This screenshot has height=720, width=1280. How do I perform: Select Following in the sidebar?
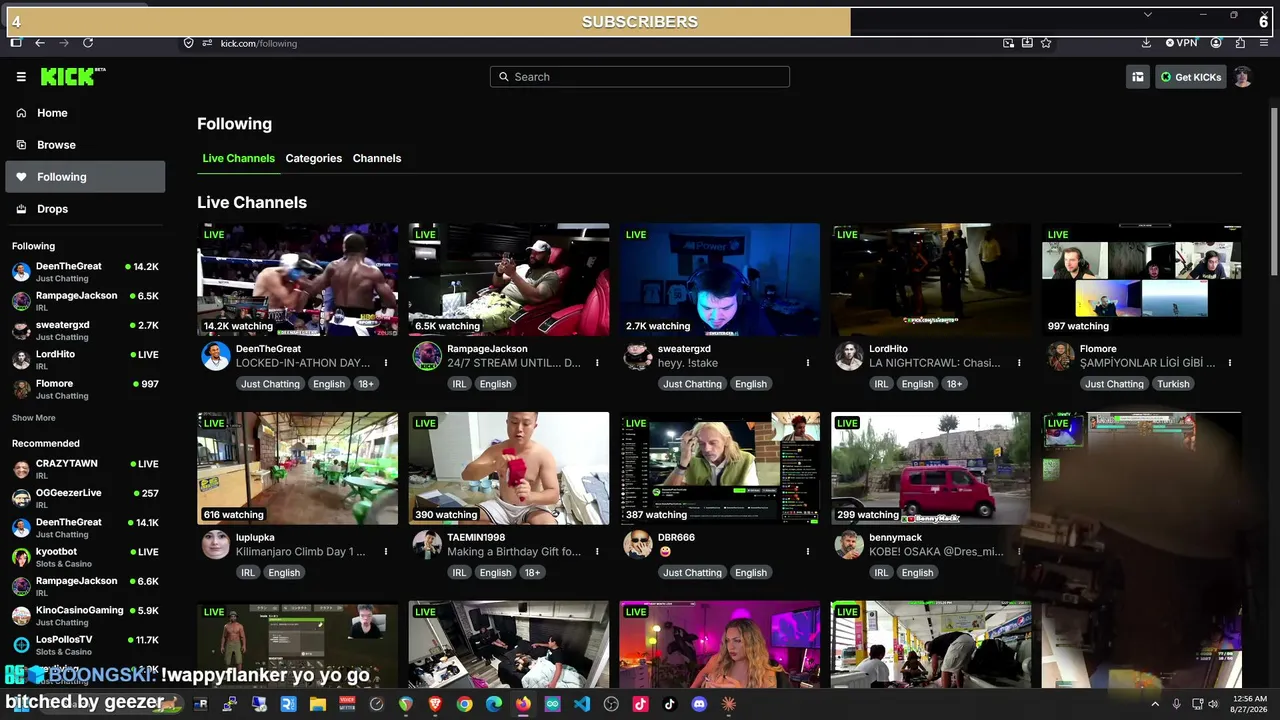click(x=85, y=177)
